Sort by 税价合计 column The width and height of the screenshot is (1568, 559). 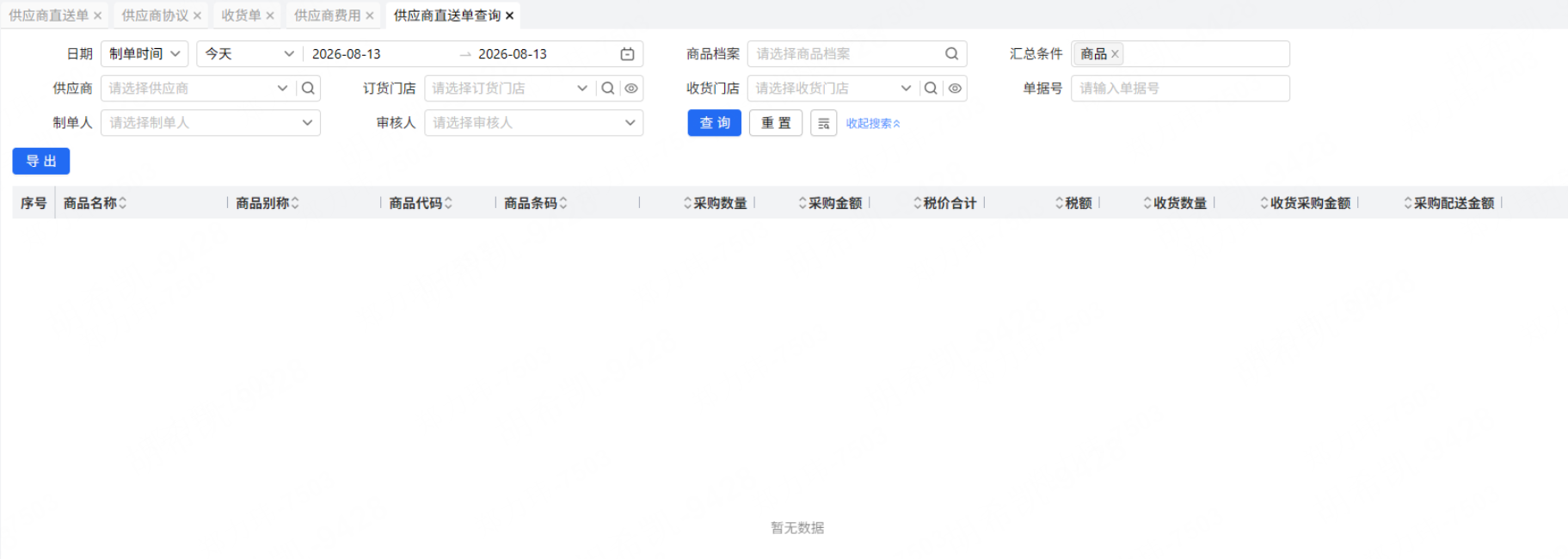918,203
